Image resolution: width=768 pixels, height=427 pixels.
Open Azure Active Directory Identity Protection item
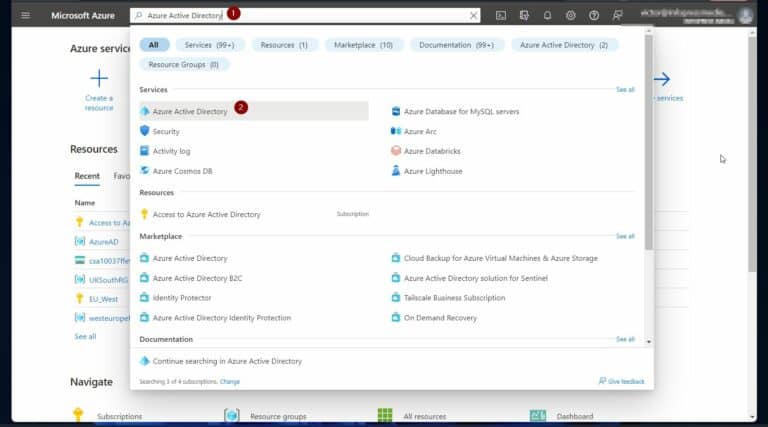(x=222, y=318)
